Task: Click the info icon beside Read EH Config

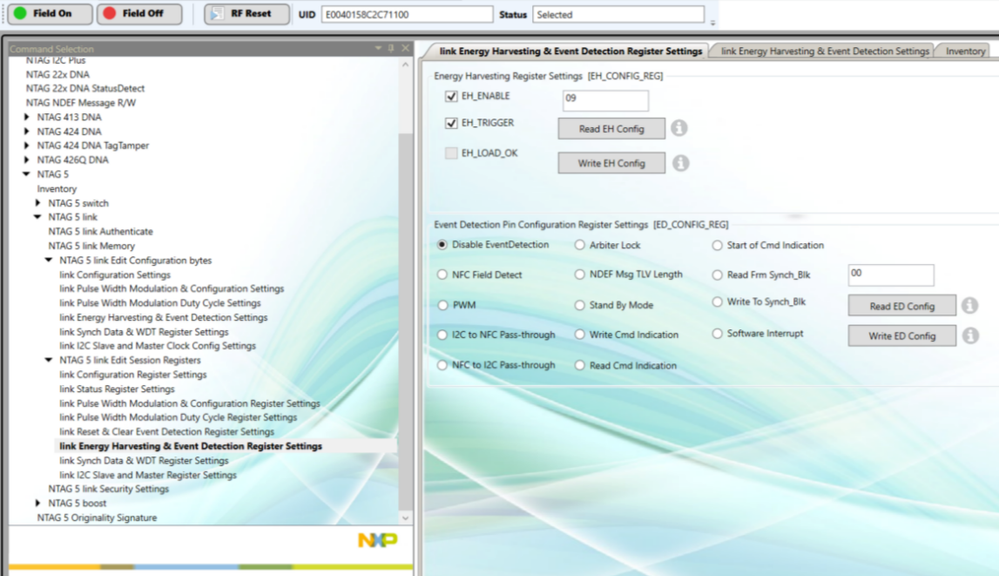Action: (x=679, y=128)
